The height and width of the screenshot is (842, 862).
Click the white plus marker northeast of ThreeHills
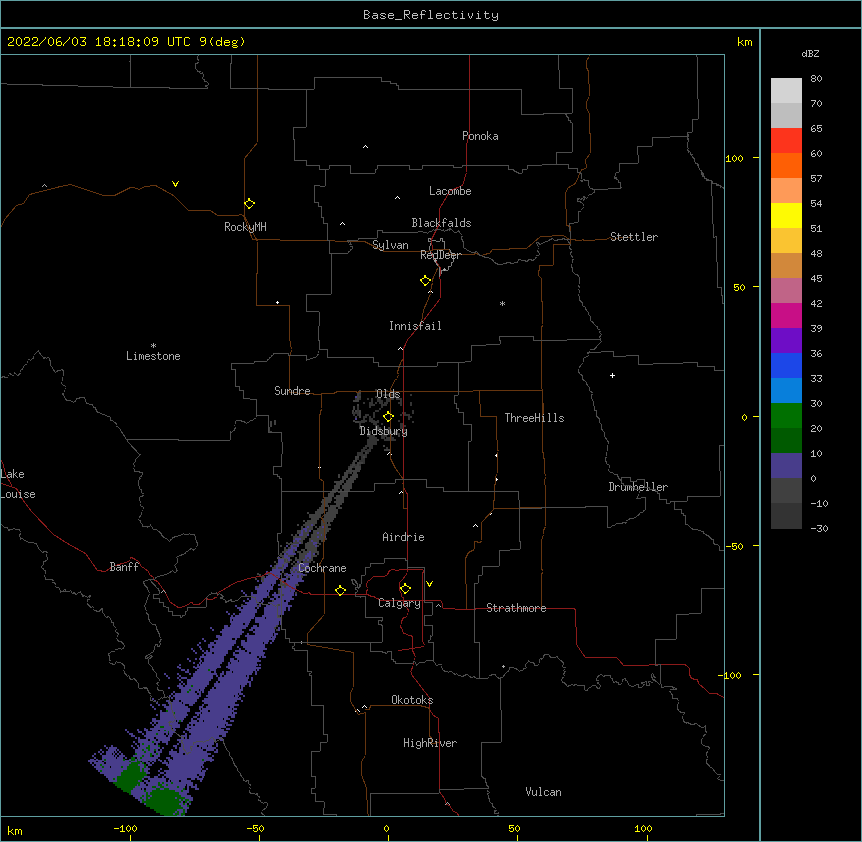612,375
